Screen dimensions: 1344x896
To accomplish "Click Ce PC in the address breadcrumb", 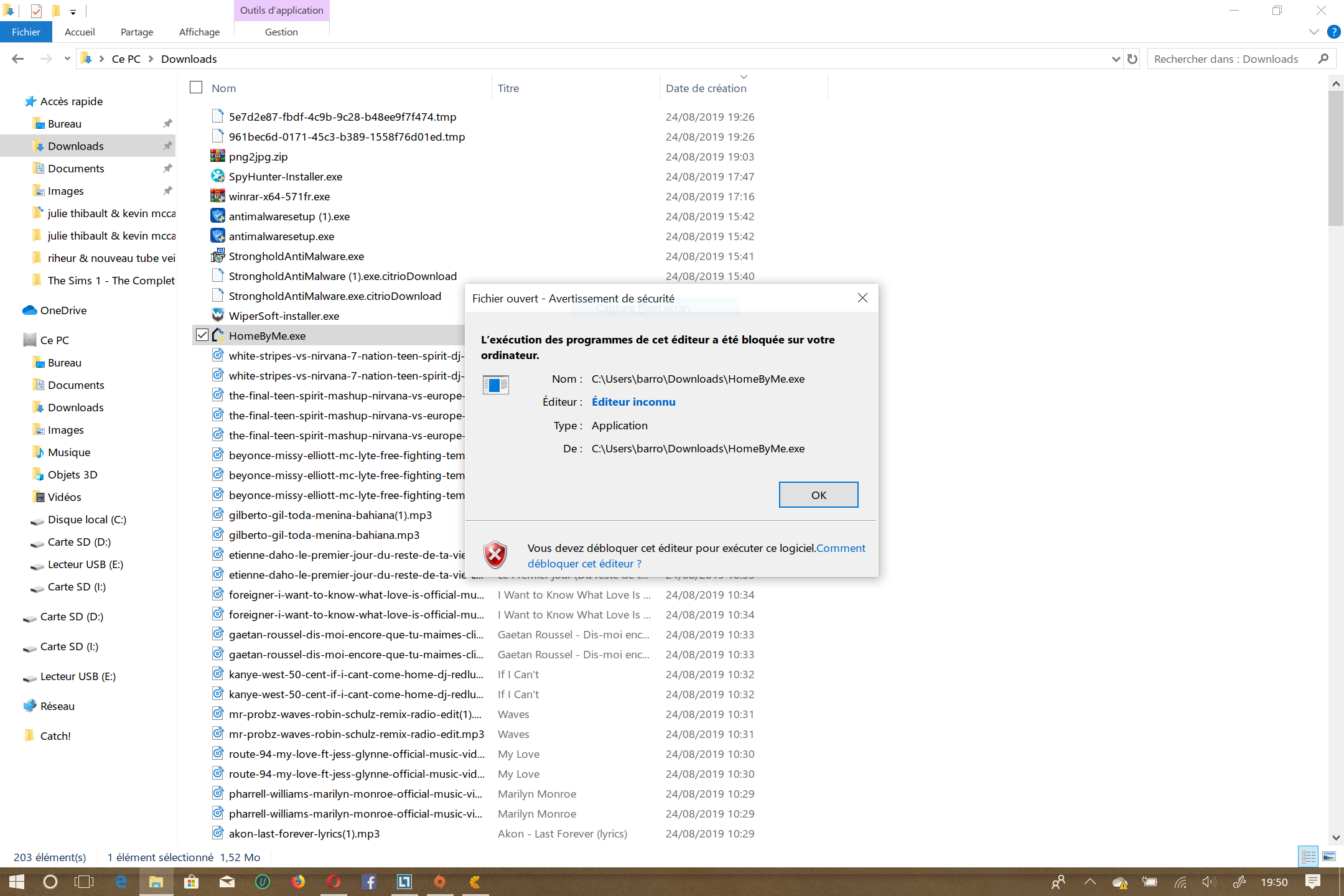I will click(x=126, y=59).
